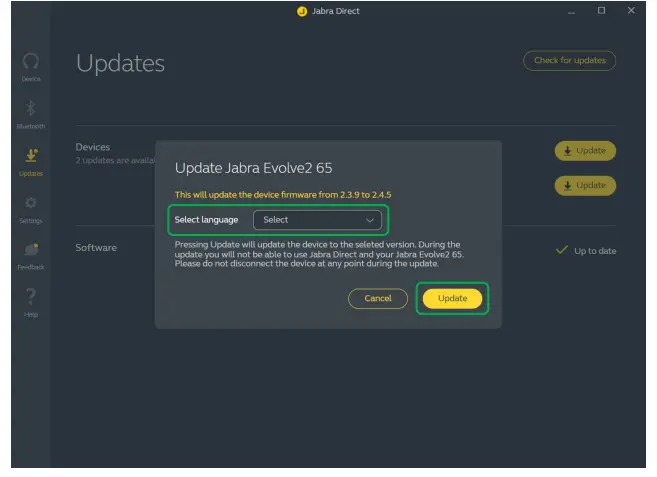Click Check for updates button

tap(569, 61)
